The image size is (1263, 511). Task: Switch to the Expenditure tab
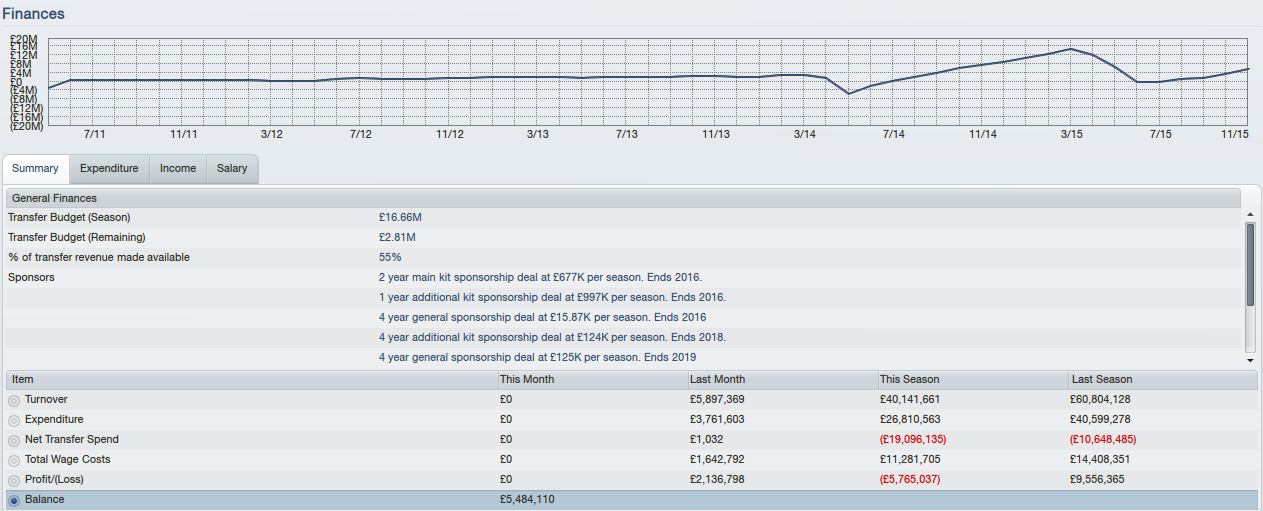tap(109, 169)
